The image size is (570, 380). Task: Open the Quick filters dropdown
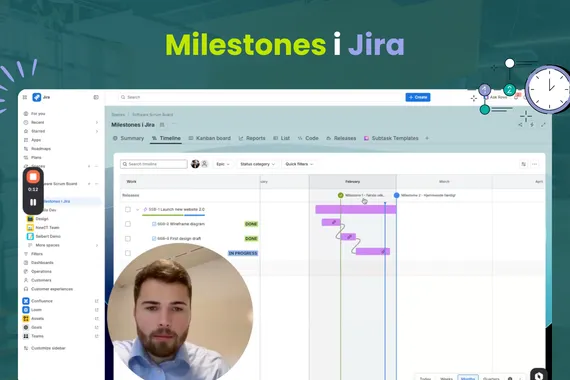tap(299, 164)
